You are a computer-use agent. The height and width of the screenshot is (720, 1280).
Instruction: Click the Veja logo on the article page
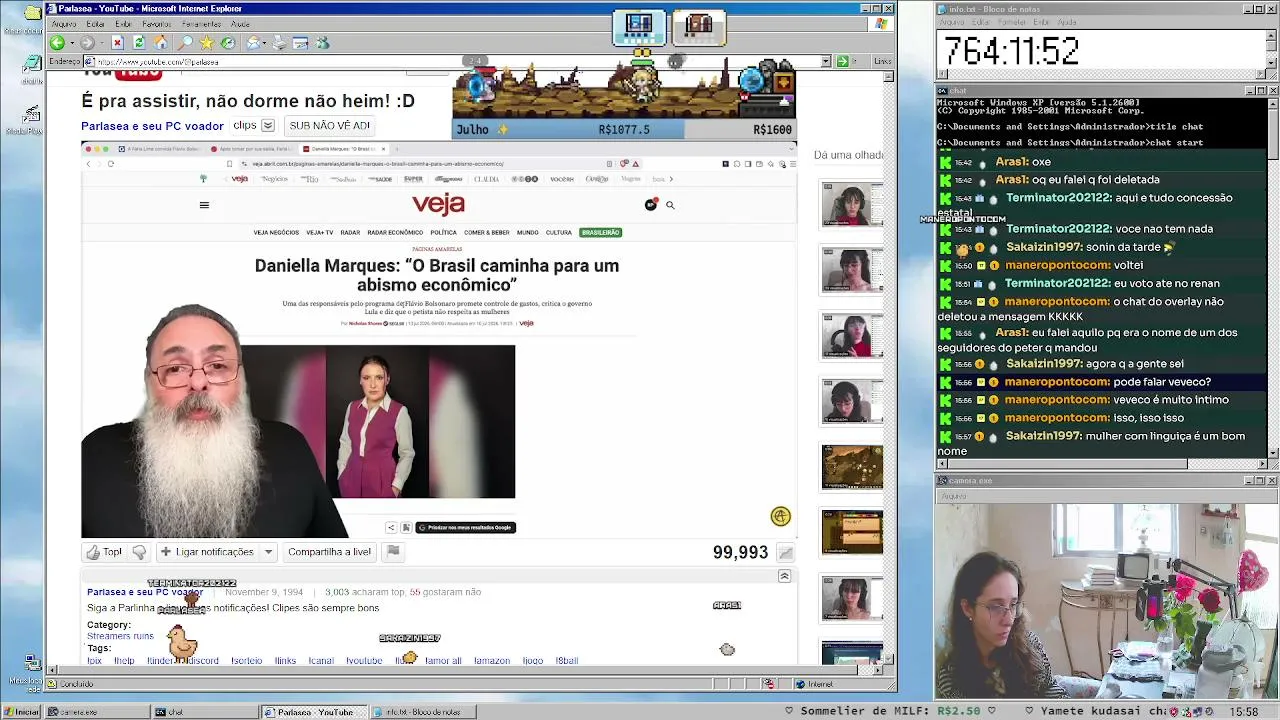[439, 204]
